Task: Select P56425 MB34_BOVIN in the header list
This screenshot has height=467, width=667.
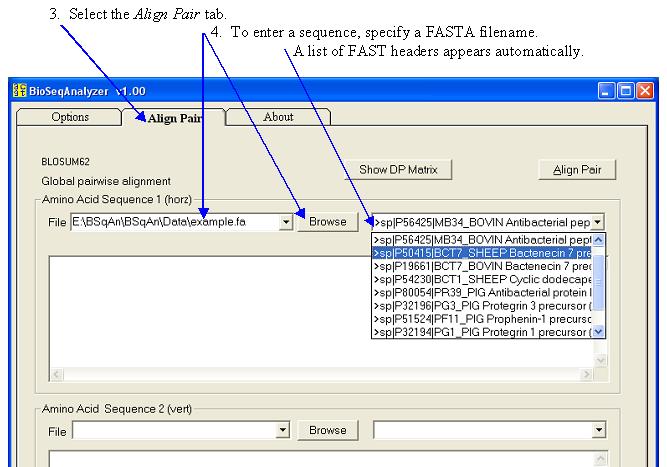Action: [x=482, y=240]
